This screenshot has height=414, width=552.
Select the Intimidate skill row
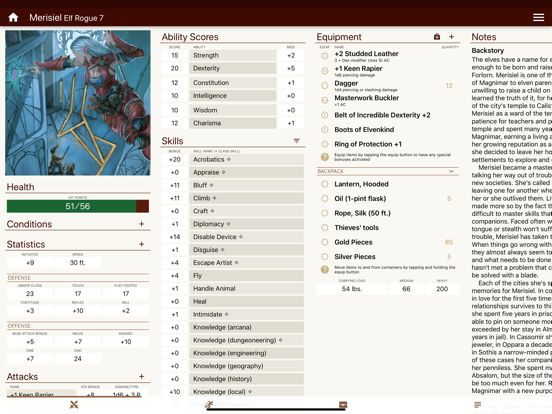click(x=233, y=314)
